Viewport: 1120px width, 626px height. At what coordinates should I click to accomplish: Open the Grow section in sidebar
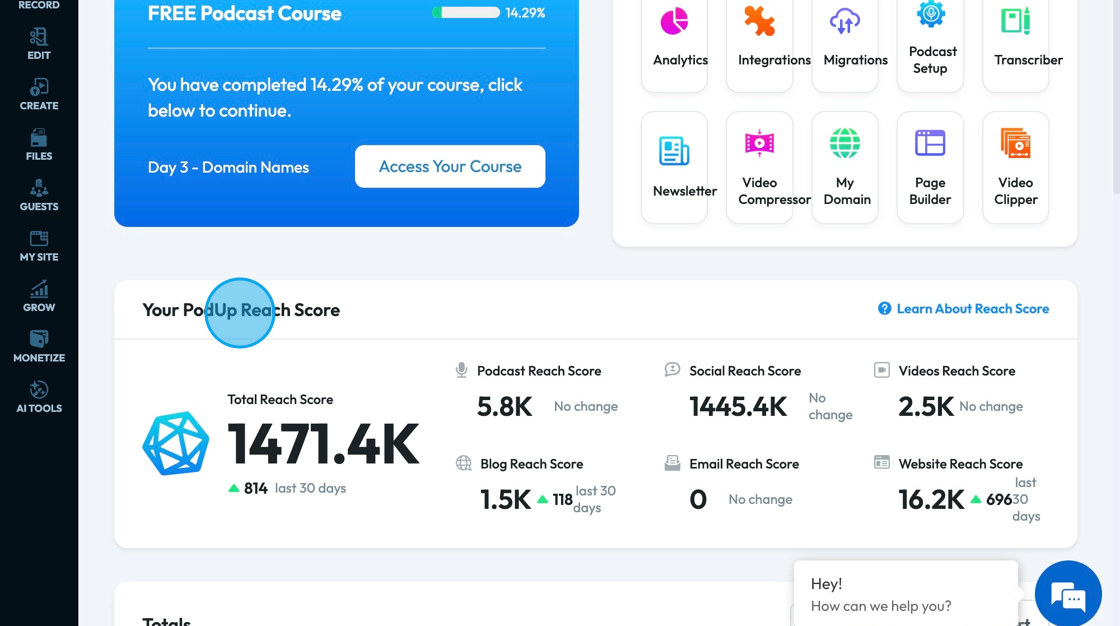(x=39, y=297)
